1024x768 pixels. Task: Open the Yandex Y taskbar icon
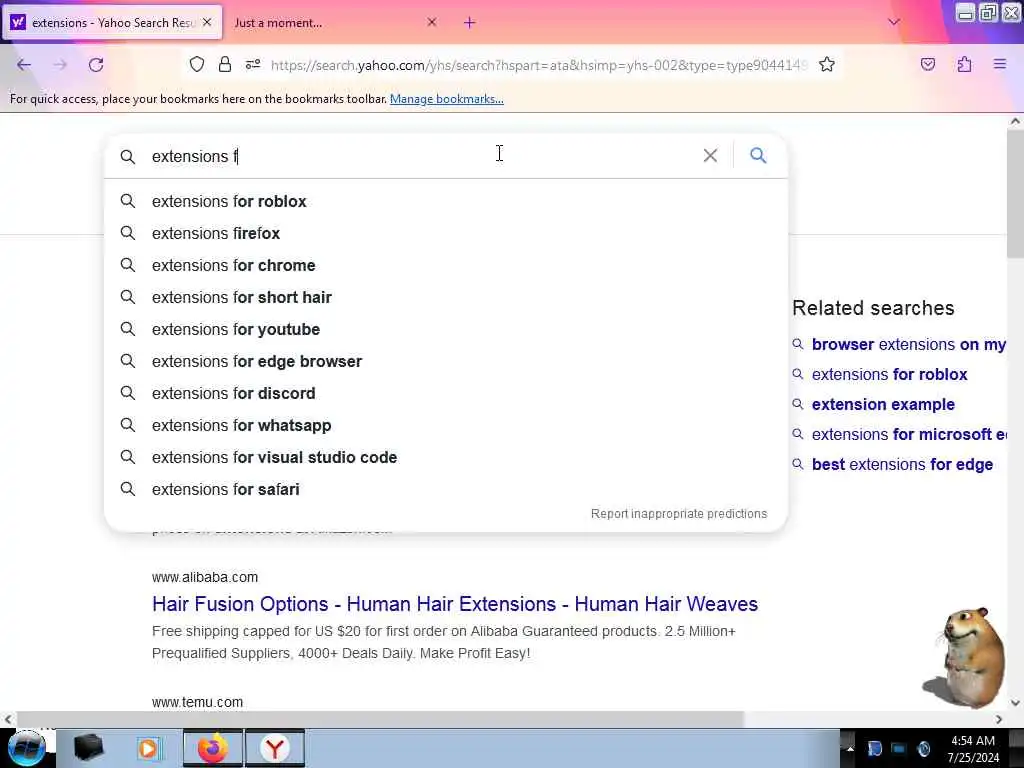[x=275, y=748]
